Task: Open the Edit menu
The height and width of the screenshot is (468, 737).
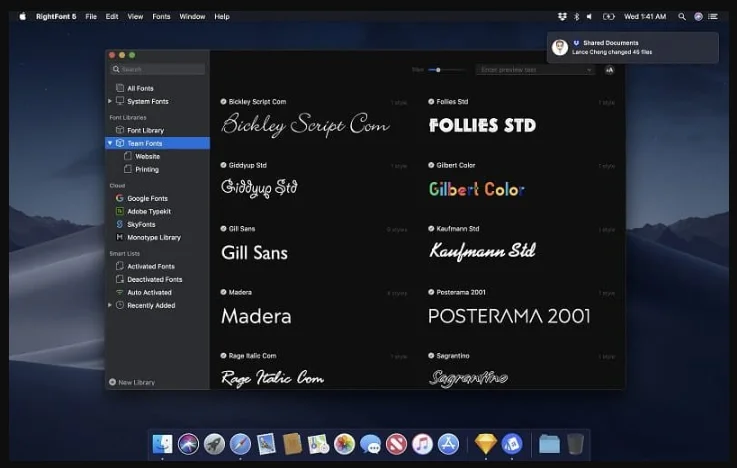Action: 112,16
